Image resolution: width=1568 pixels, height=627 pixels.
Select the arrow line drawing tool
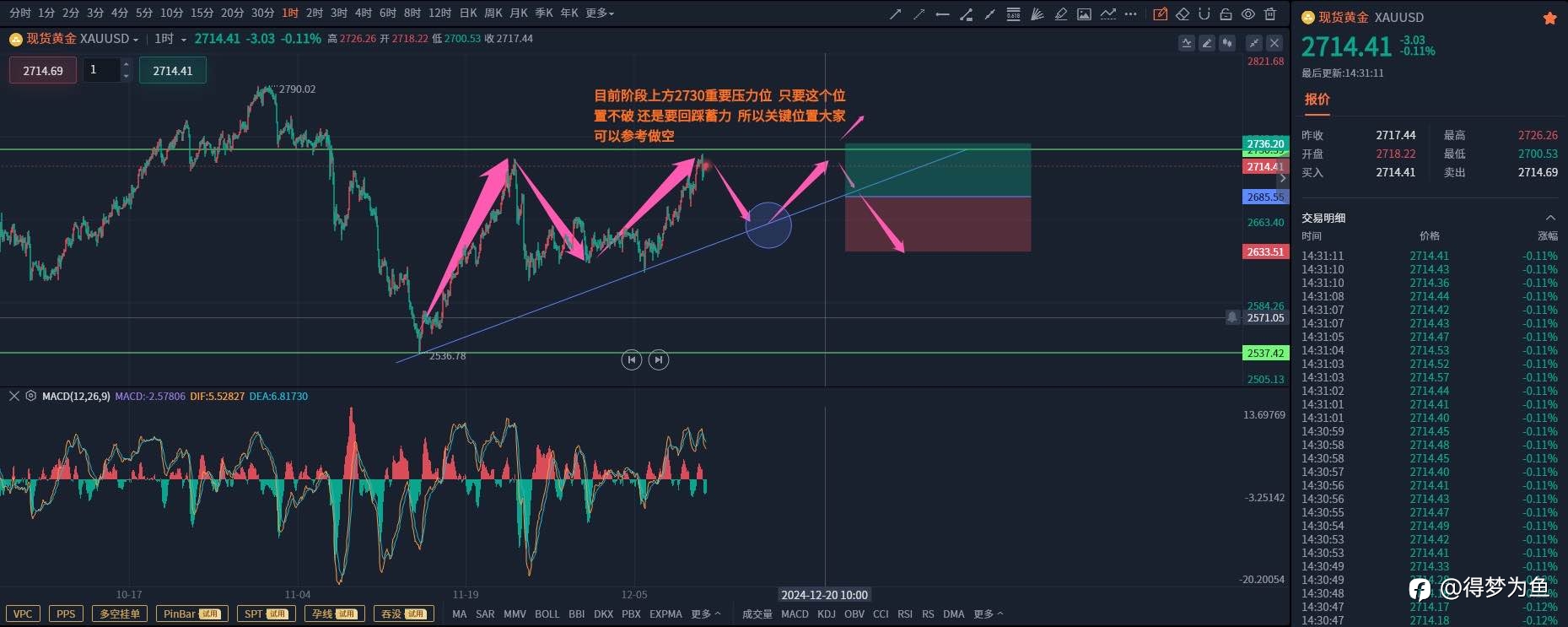pos(896,14)
